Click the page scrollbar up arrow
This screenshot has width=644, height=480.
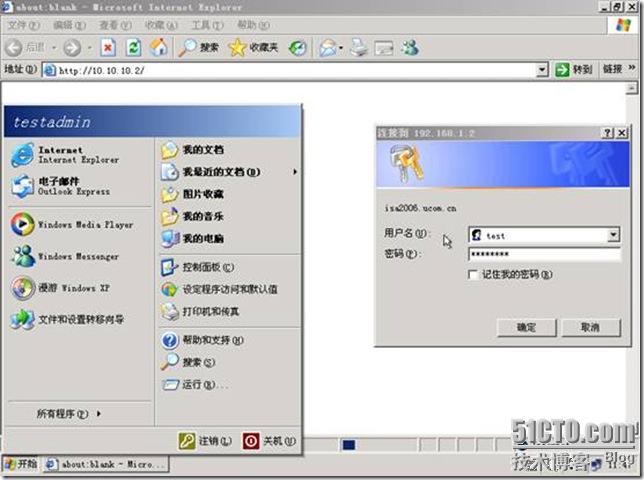(631, 88)
